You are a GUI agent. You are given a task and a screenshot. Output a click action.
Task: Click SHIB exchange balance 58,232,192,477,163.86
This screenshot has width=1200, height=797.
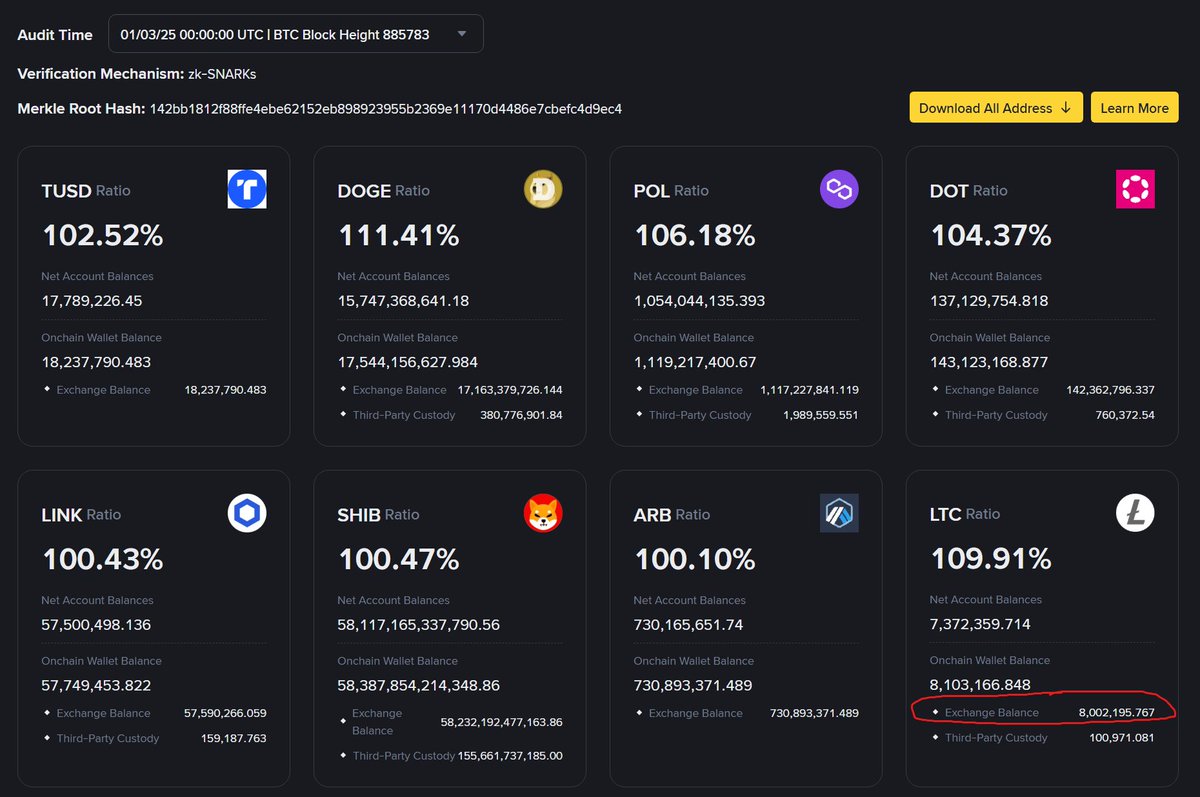(501, 722)
